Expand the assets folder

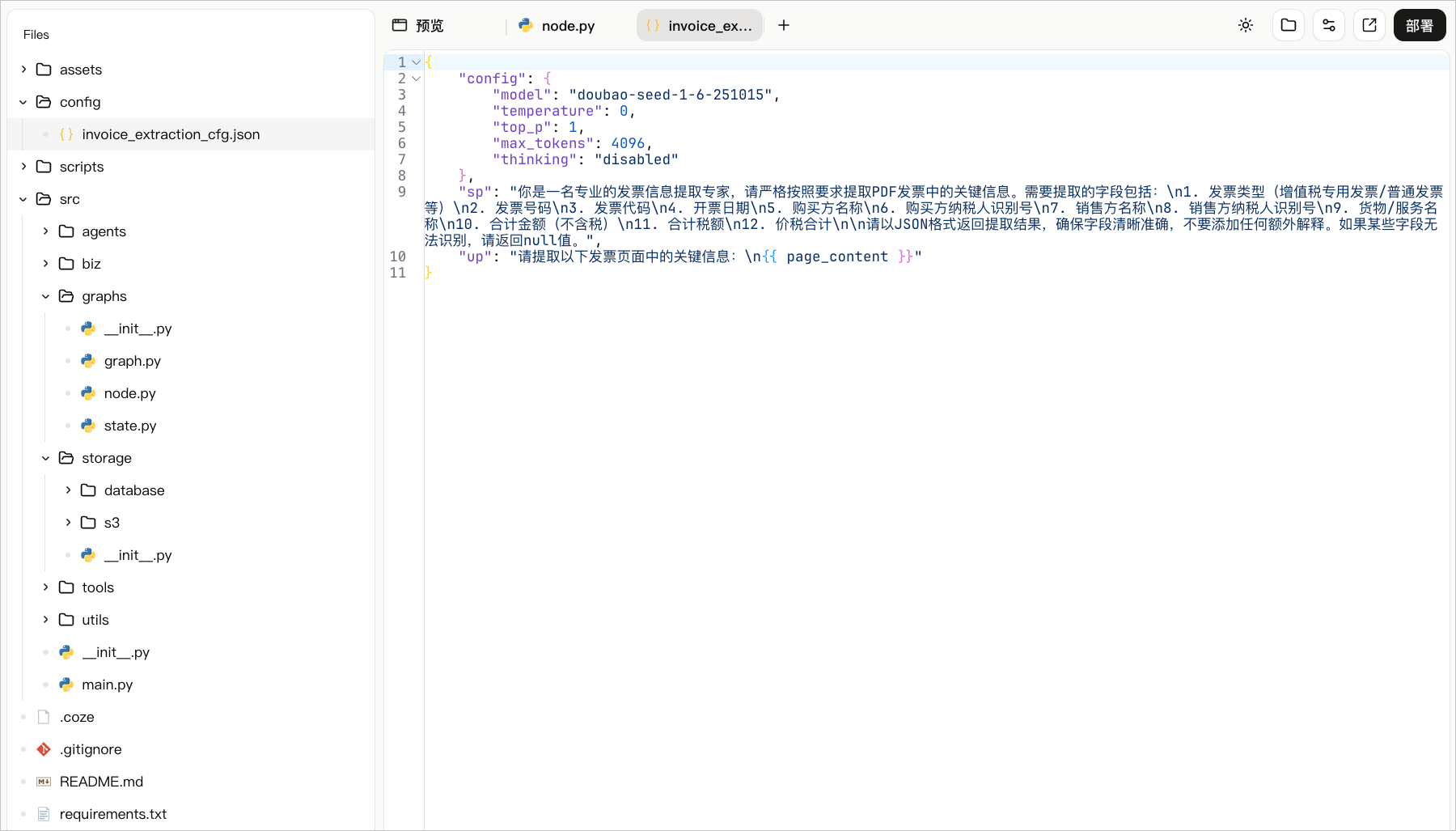coord(23,70)
